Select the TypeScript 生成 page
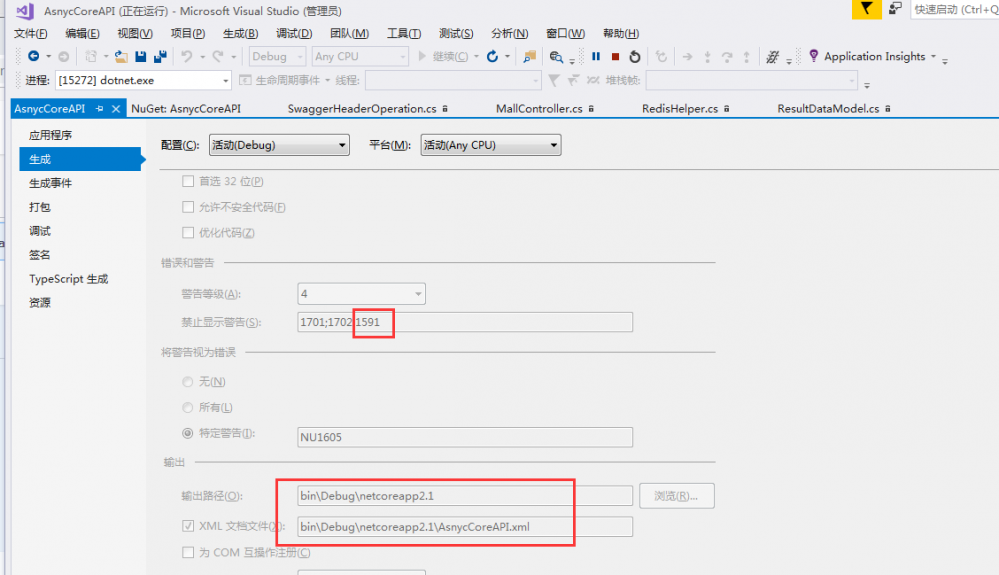The width and height of the screenshot is (999, 575). [x=68, y=279]
